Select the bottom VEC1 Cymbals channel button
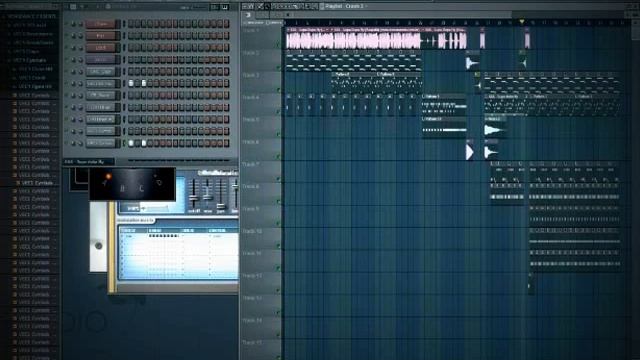The height and width of the screenshot is (360, 640). click(x=101, y=143)
